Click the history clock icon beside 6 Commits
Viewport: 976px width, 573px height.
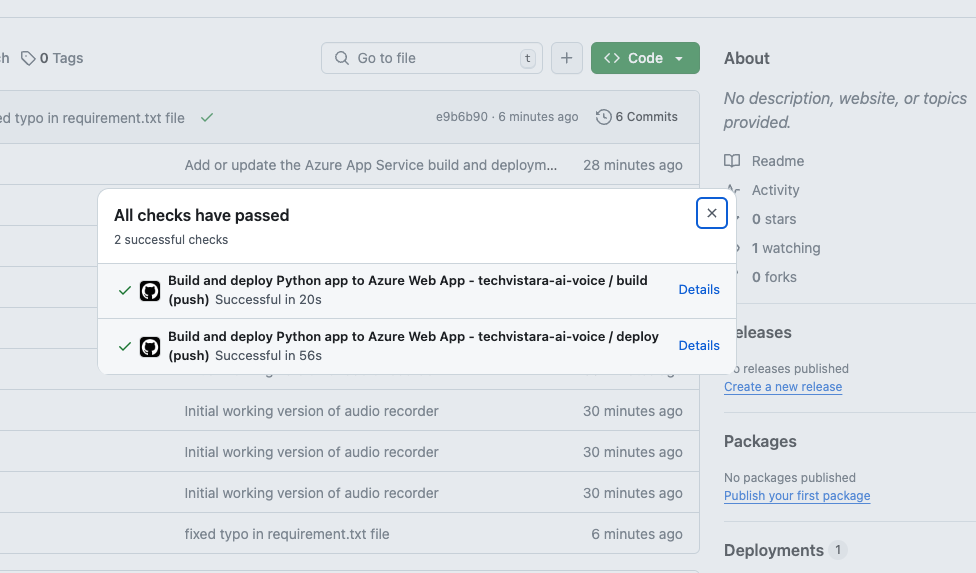603,117
